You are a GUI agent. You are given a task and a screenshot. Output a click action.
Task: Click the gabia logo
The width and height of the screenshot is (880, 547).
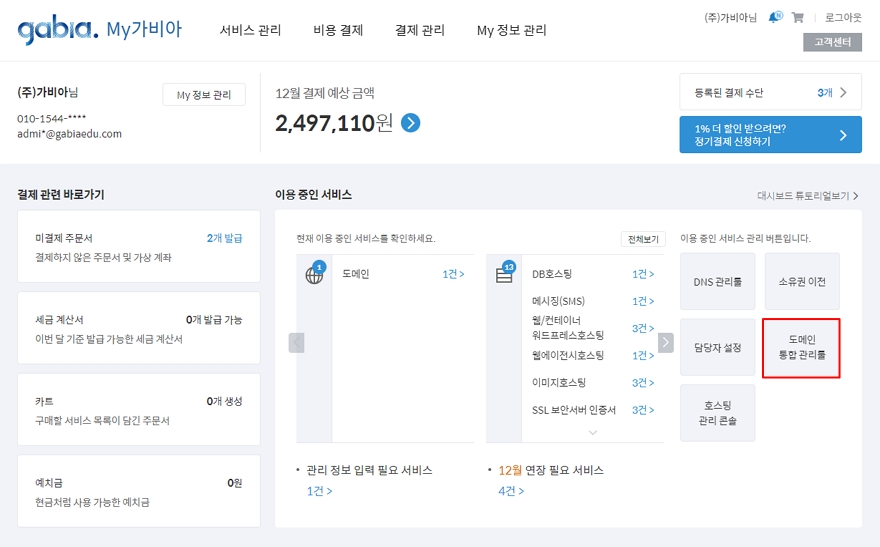(x=58, y=29)
